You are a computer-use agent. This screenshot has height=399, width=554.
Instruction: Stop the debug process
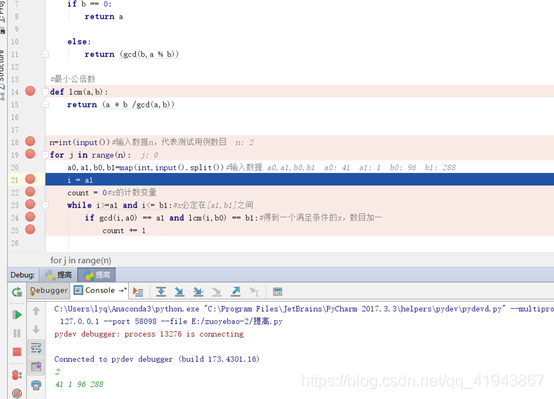tap(17, 352)
